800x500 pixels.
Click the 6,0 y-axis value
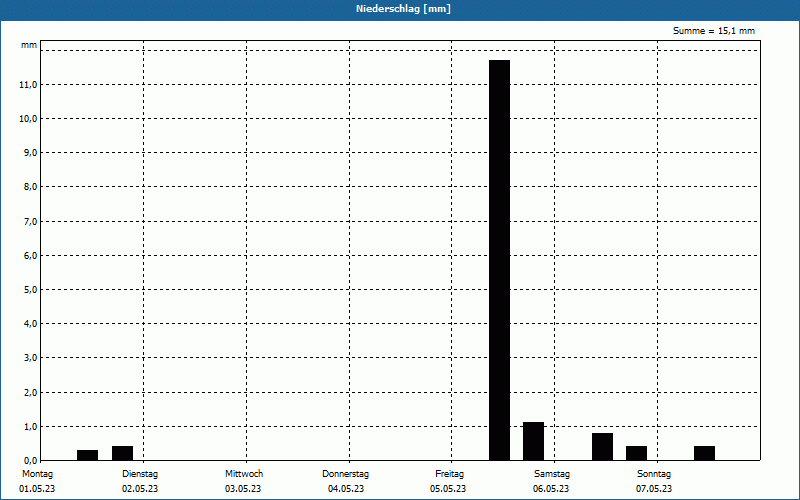coord(30,256)
